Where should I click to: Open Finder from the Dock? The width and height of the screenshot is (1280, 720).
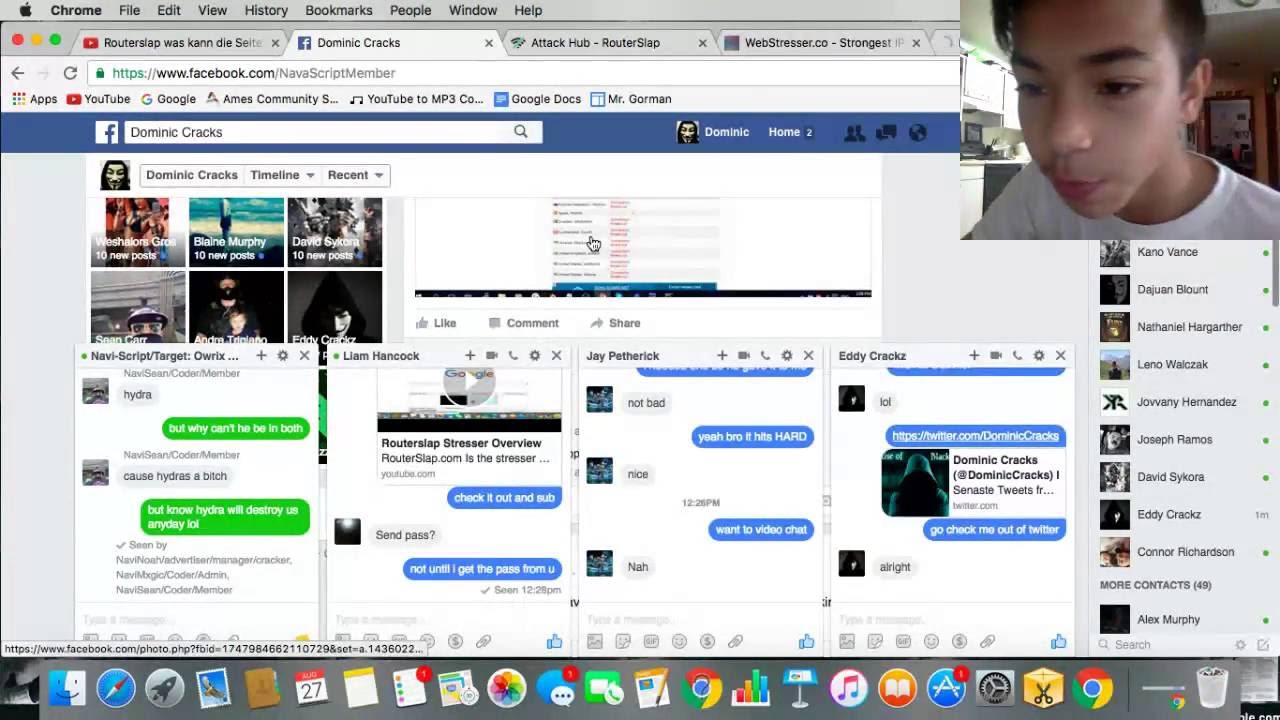tap(67, 689)
